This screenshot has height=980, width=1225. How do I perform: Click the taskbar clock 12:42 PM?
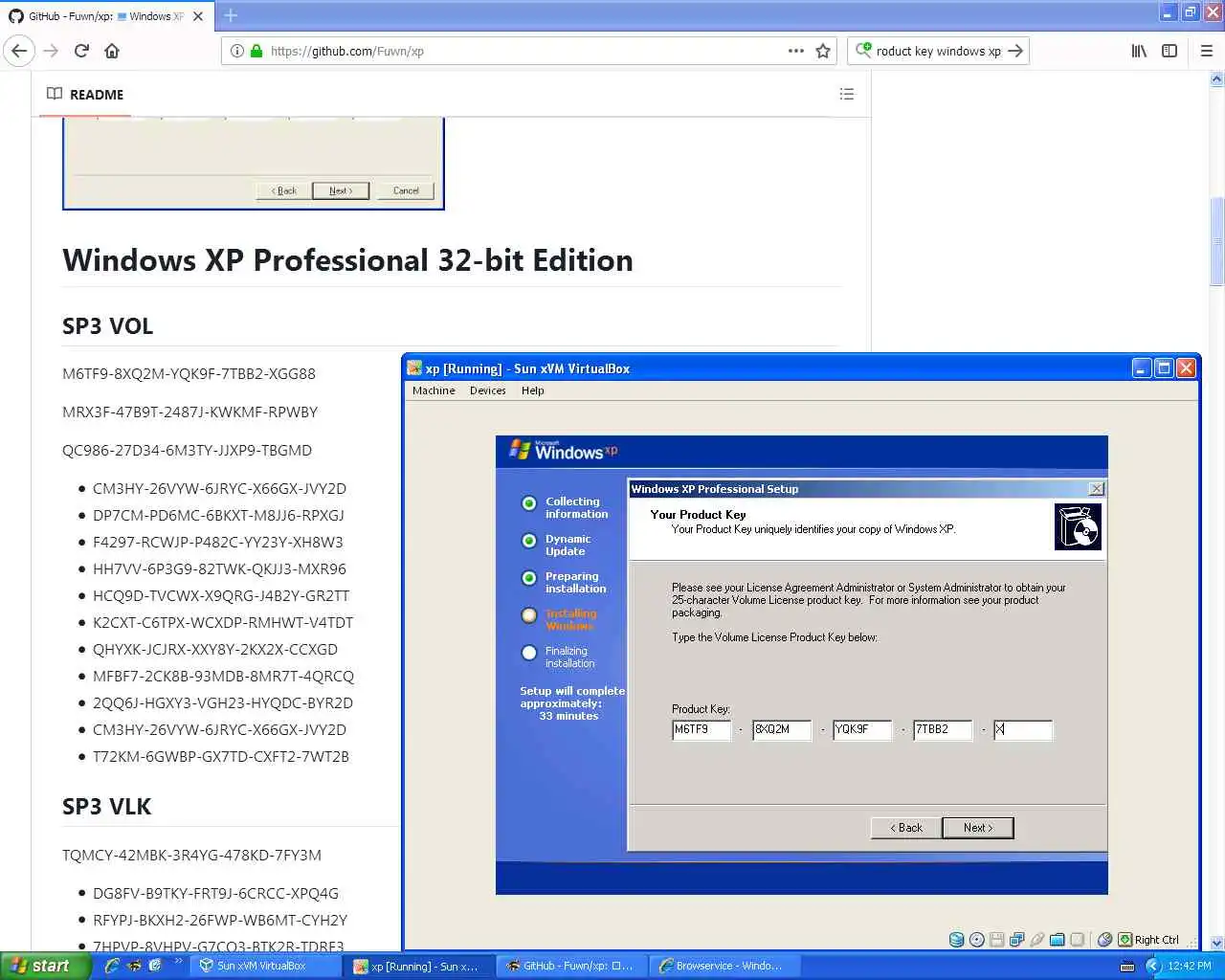tap(1190, 966)
